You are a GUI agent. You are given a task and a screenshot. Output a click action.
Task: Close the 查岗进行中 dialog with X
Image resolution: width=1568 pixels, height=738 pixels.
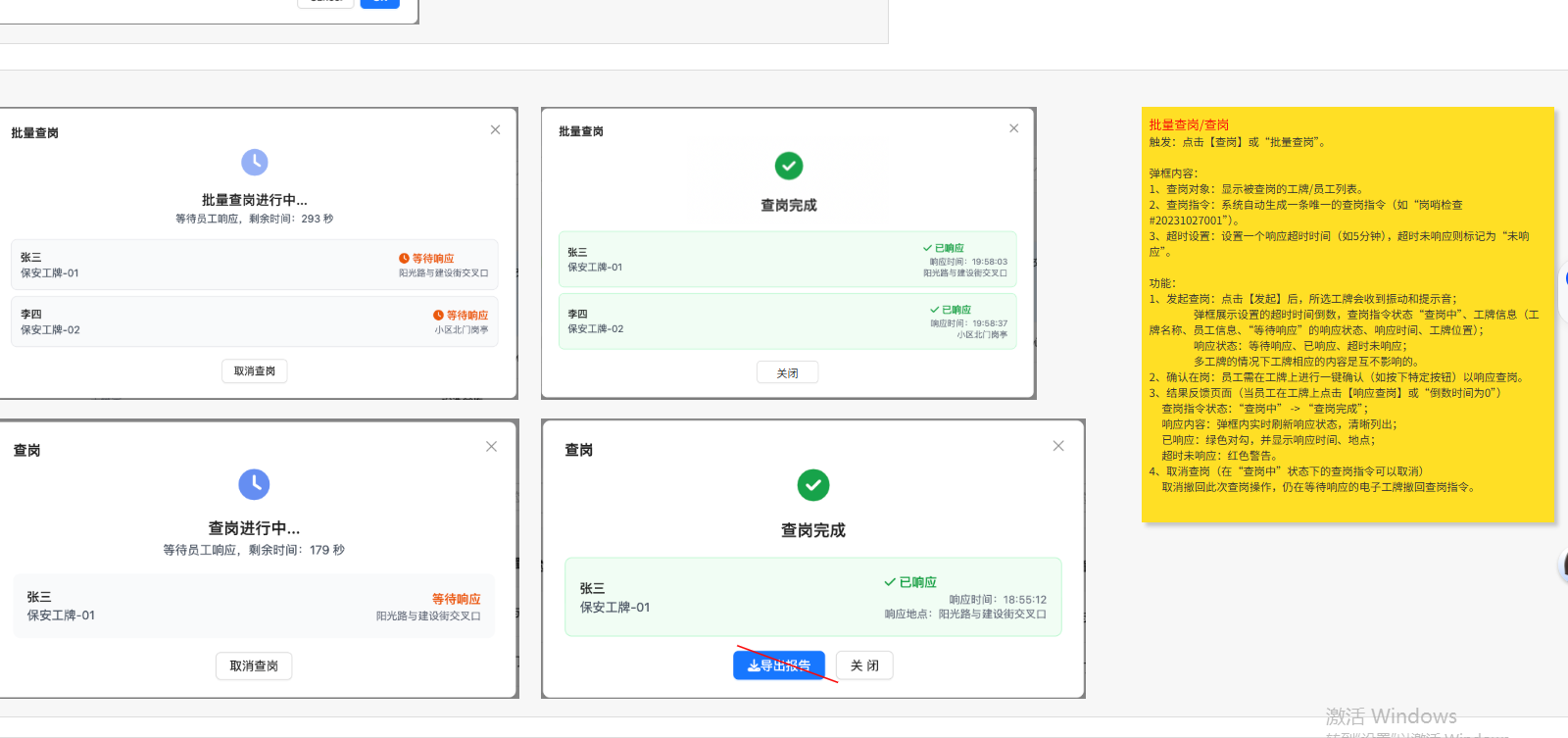[491, 446]
